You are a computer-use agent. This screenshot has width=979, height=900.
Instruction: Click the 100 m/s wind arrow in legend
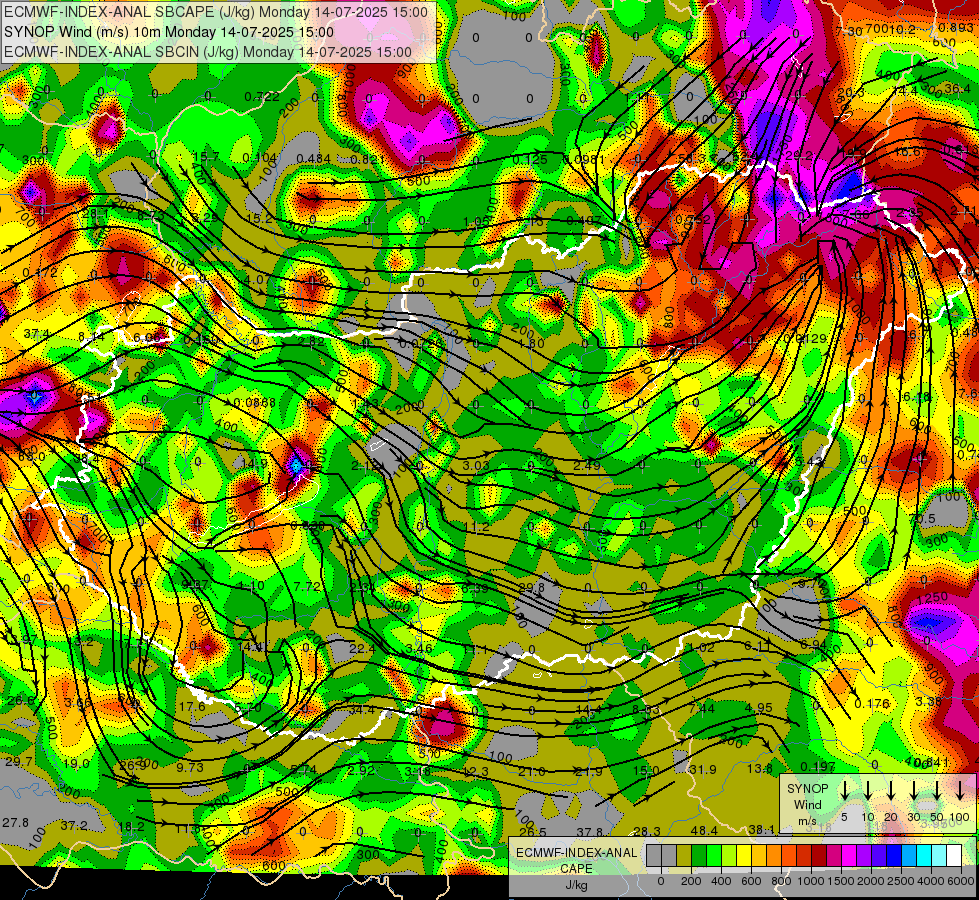[960, 790]
